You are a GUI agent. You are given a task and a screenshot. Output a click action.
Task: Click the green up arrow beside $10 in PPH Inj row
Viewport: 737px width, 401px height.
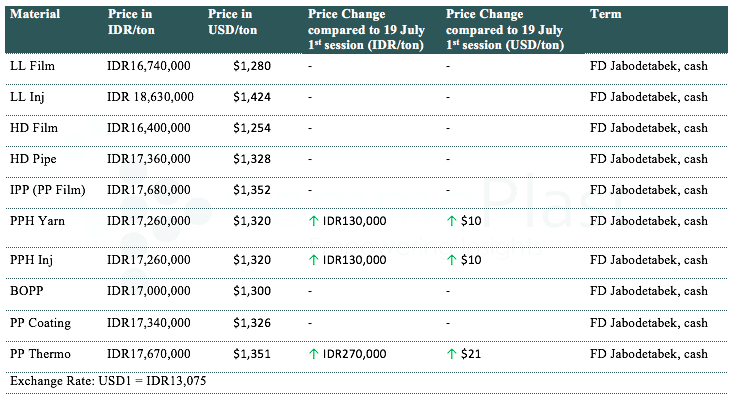(452, 259)
